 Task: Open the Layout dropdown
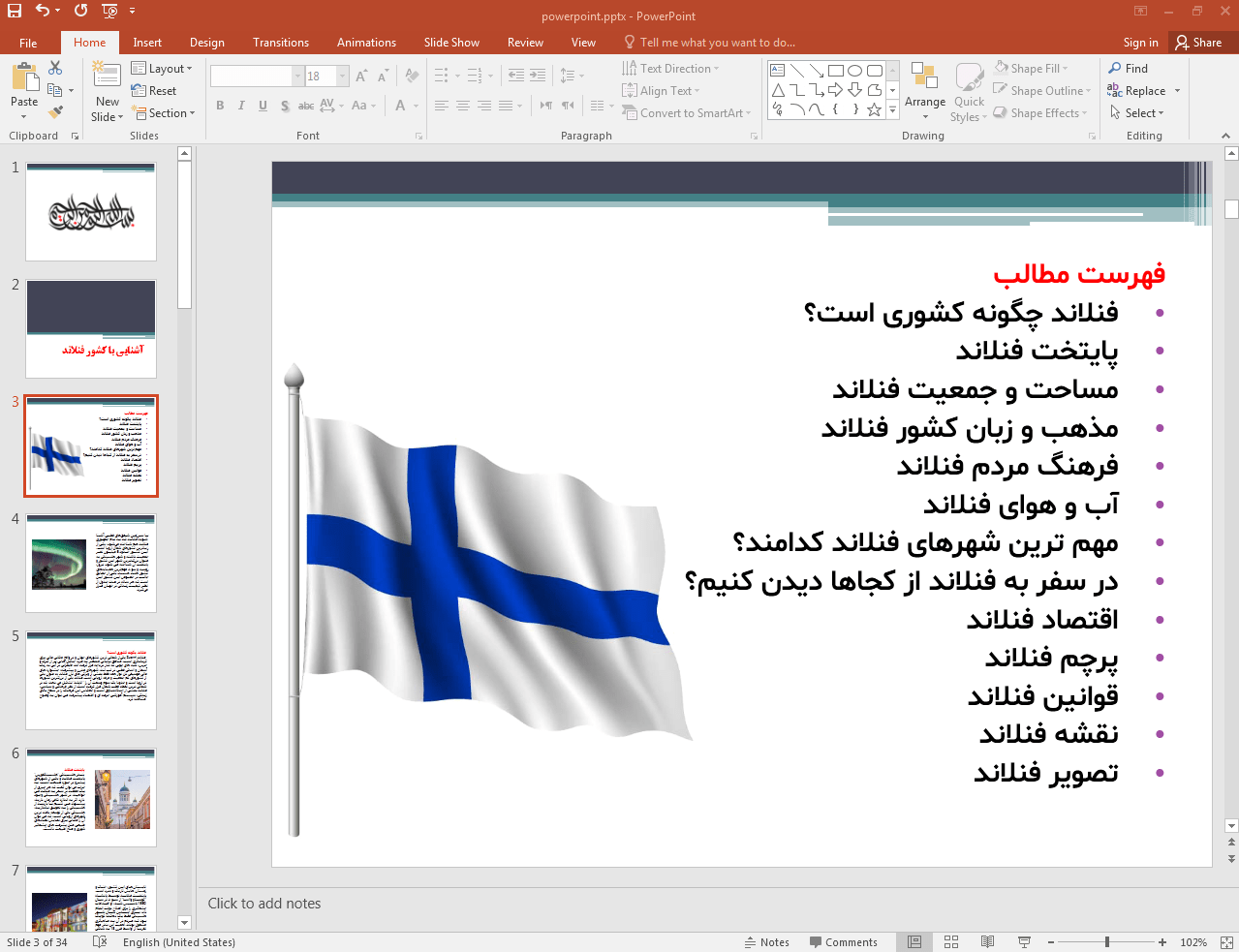coord(162,69)
